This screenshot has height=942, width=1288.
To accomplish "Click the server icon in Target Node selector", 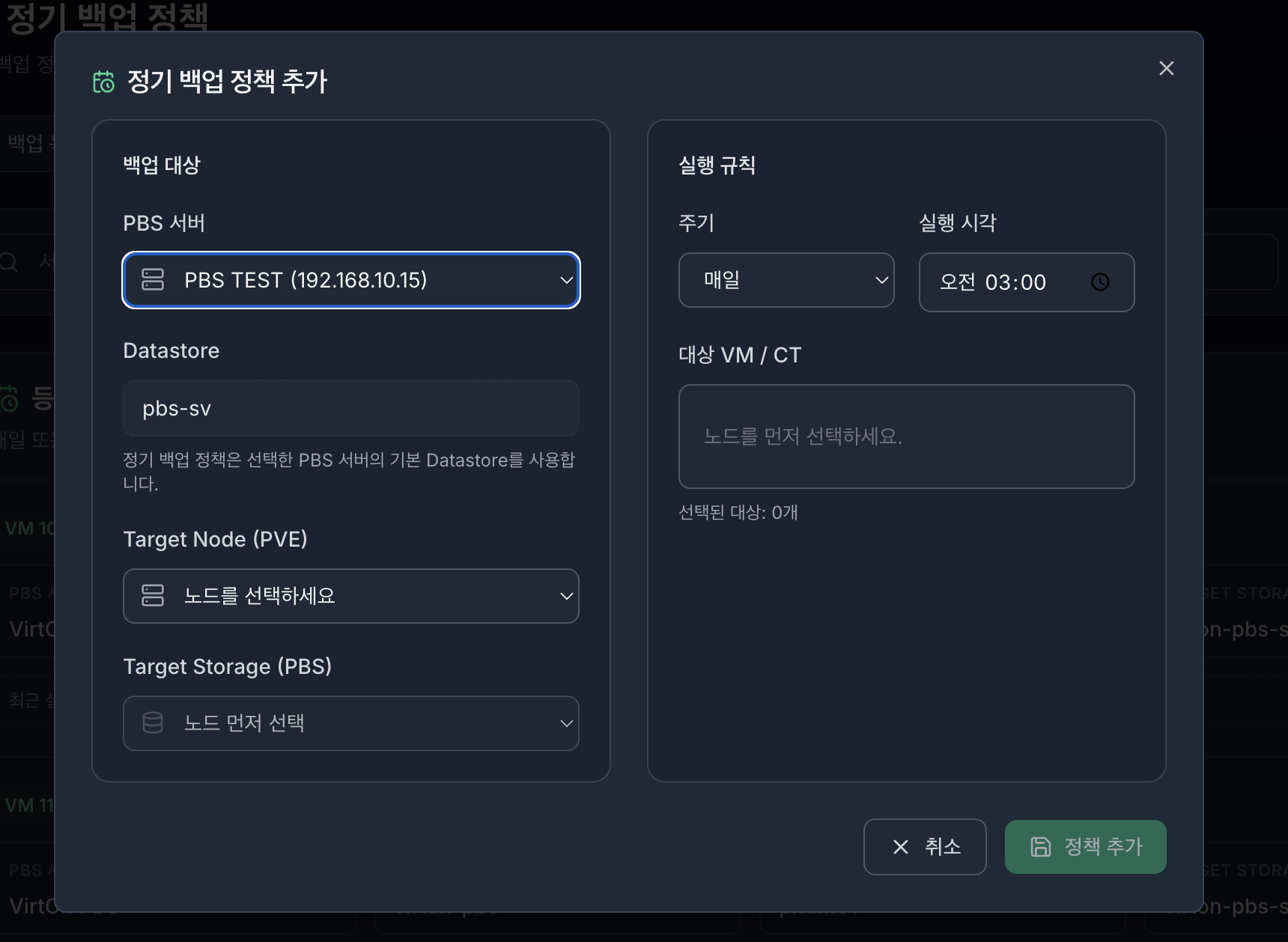I will [152, 596].
